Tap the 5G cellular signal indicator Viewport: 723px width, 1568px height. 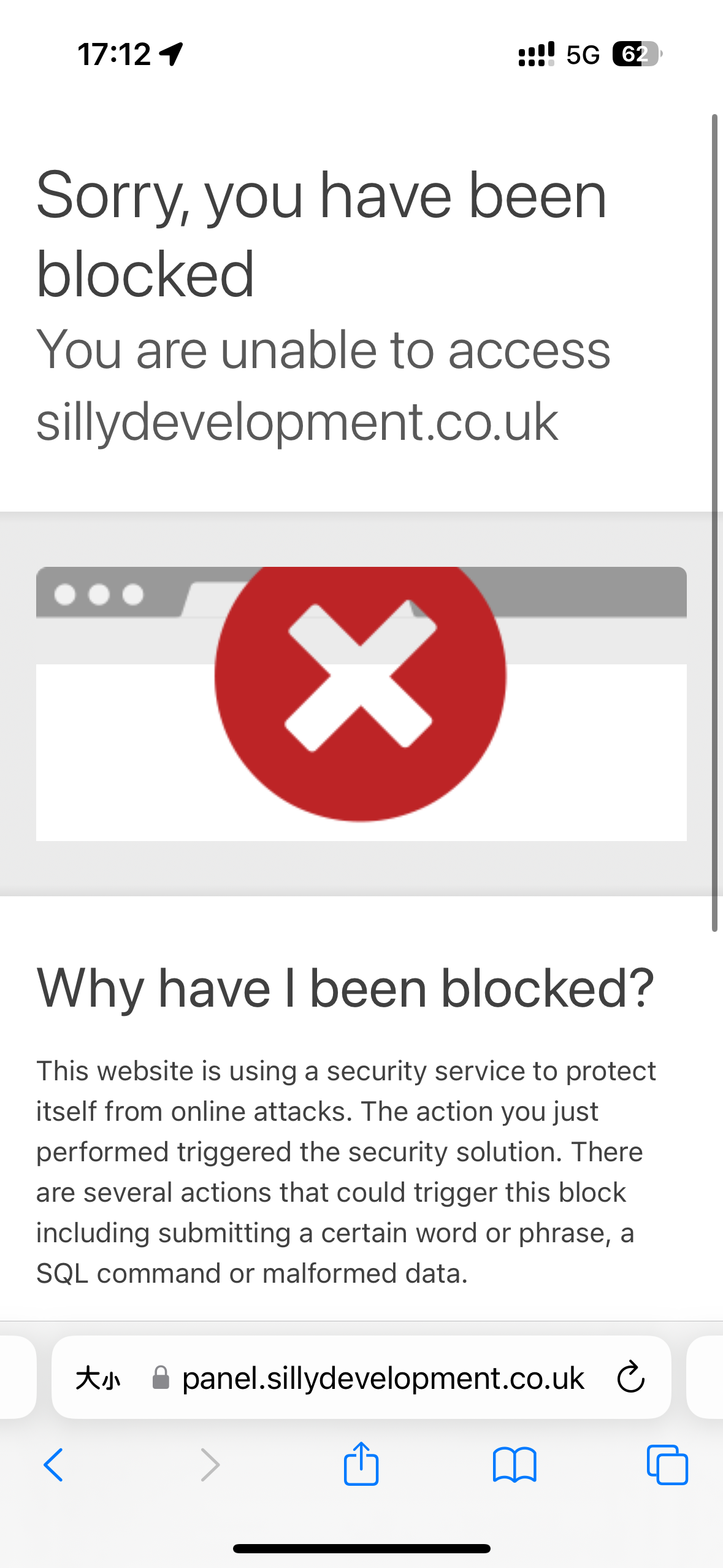coord(583,55)
